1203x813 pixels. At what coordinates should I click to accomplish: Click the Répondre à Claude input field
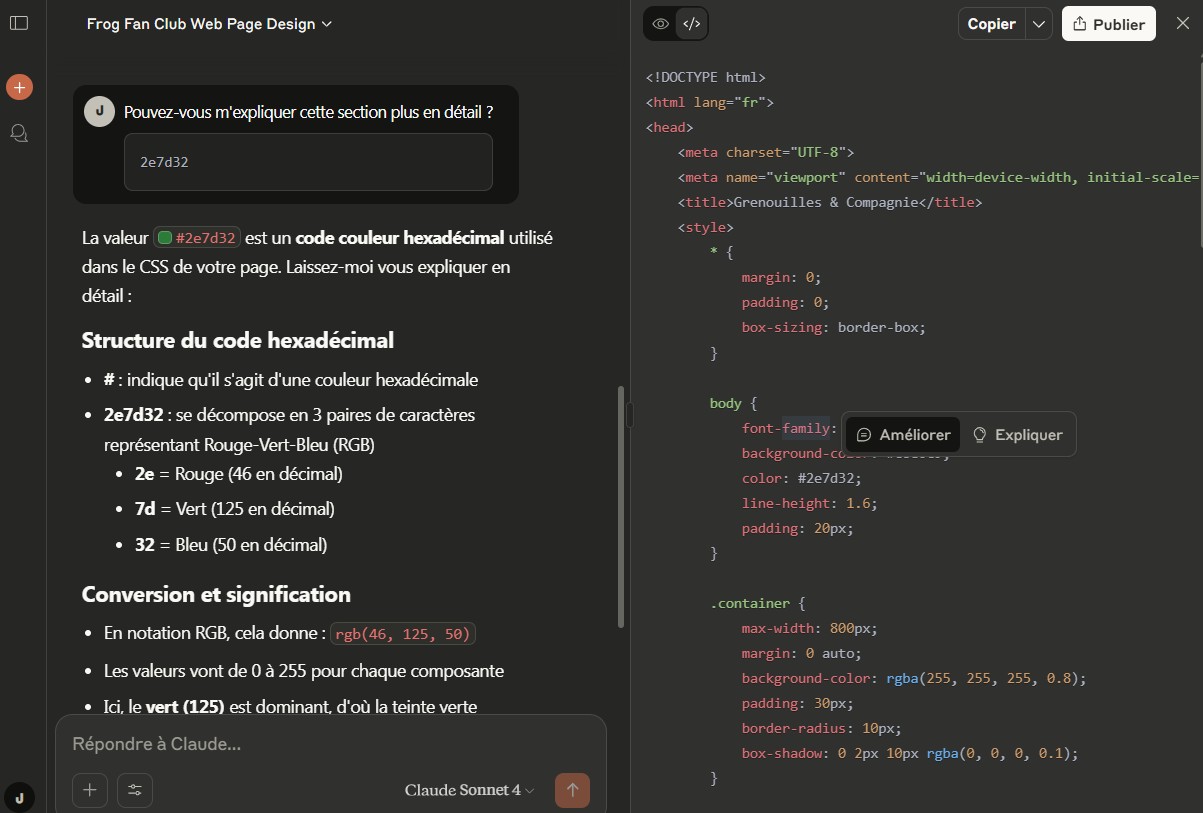coord(330,745)
